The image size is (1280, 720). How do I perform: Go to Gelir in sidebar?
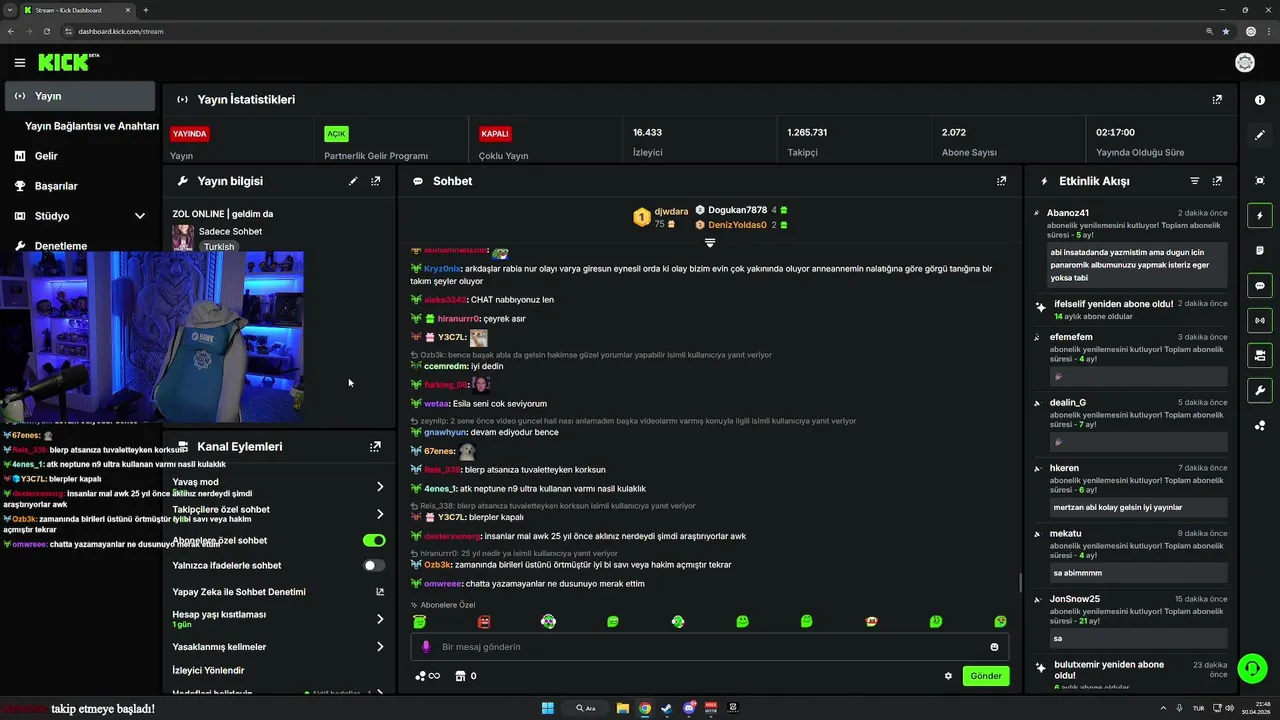pos(46,156)
